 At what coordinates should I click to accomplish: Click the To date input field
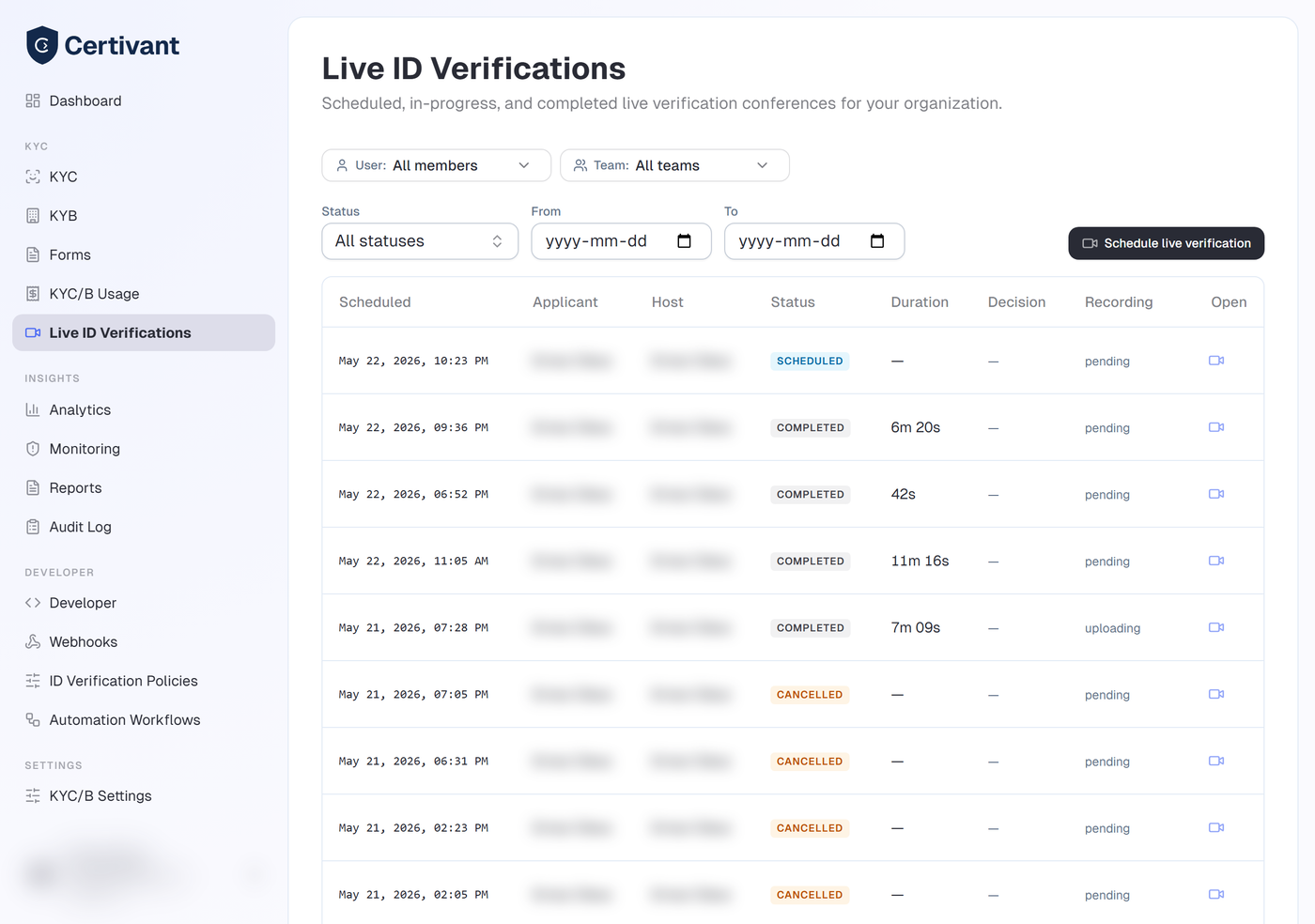pos(814,241)
